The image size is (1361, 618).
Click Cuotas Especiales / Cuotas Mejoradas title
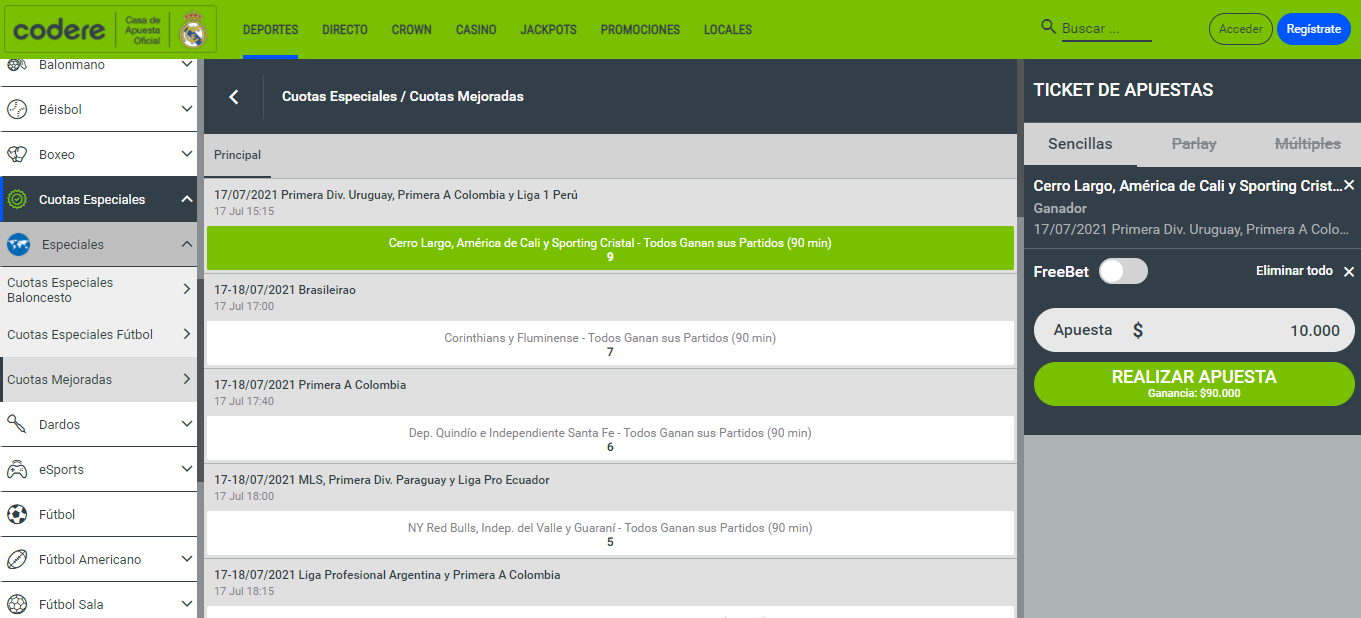403,97
